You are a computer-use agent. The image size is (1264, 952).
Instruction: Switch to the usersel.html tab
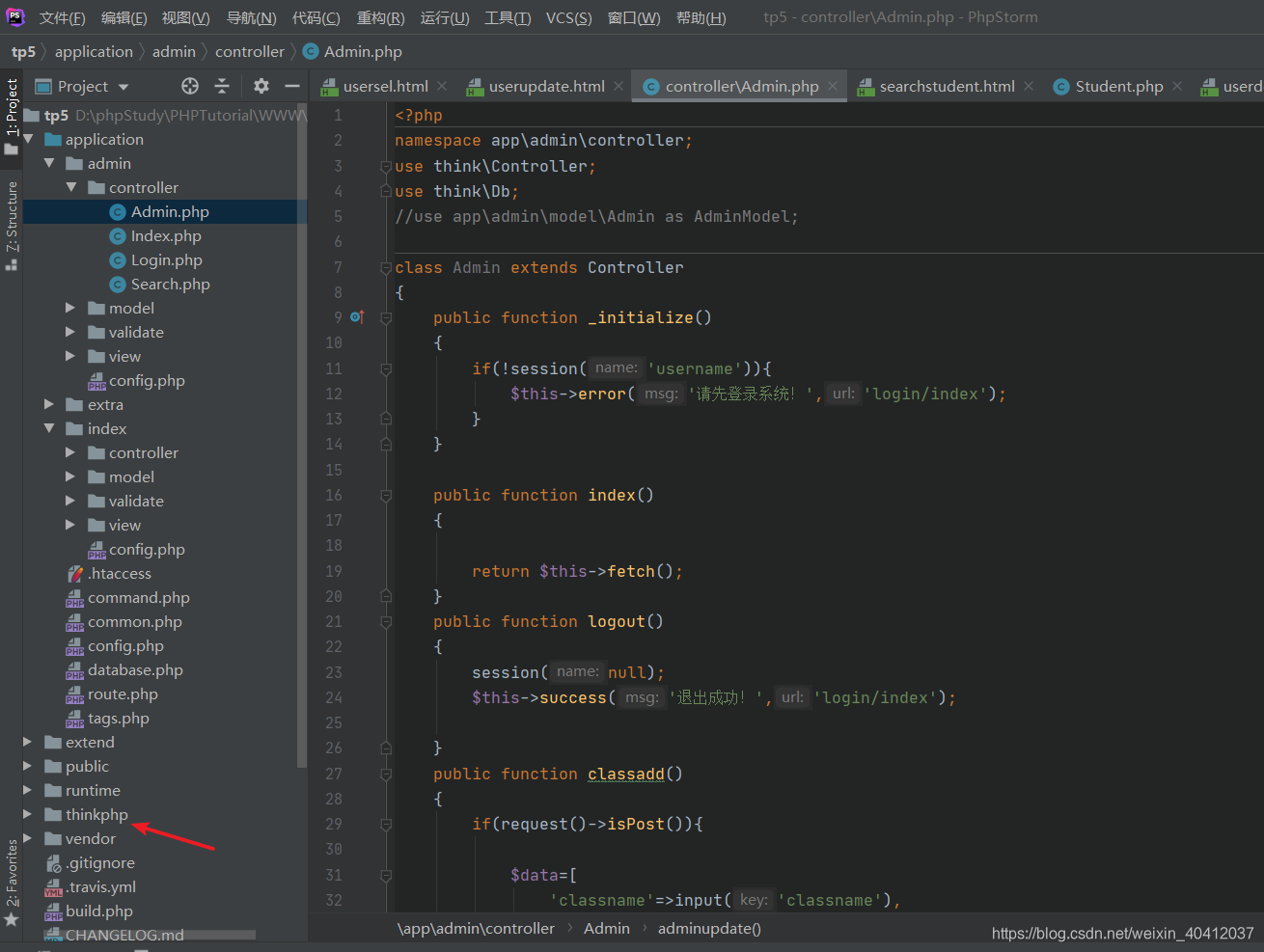386,86
